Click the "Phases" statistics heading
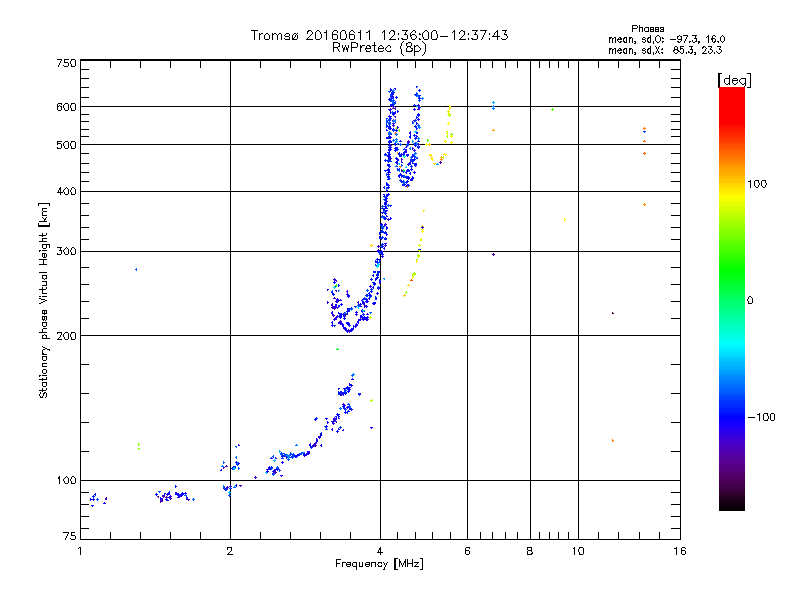 [x=647, y=29]
